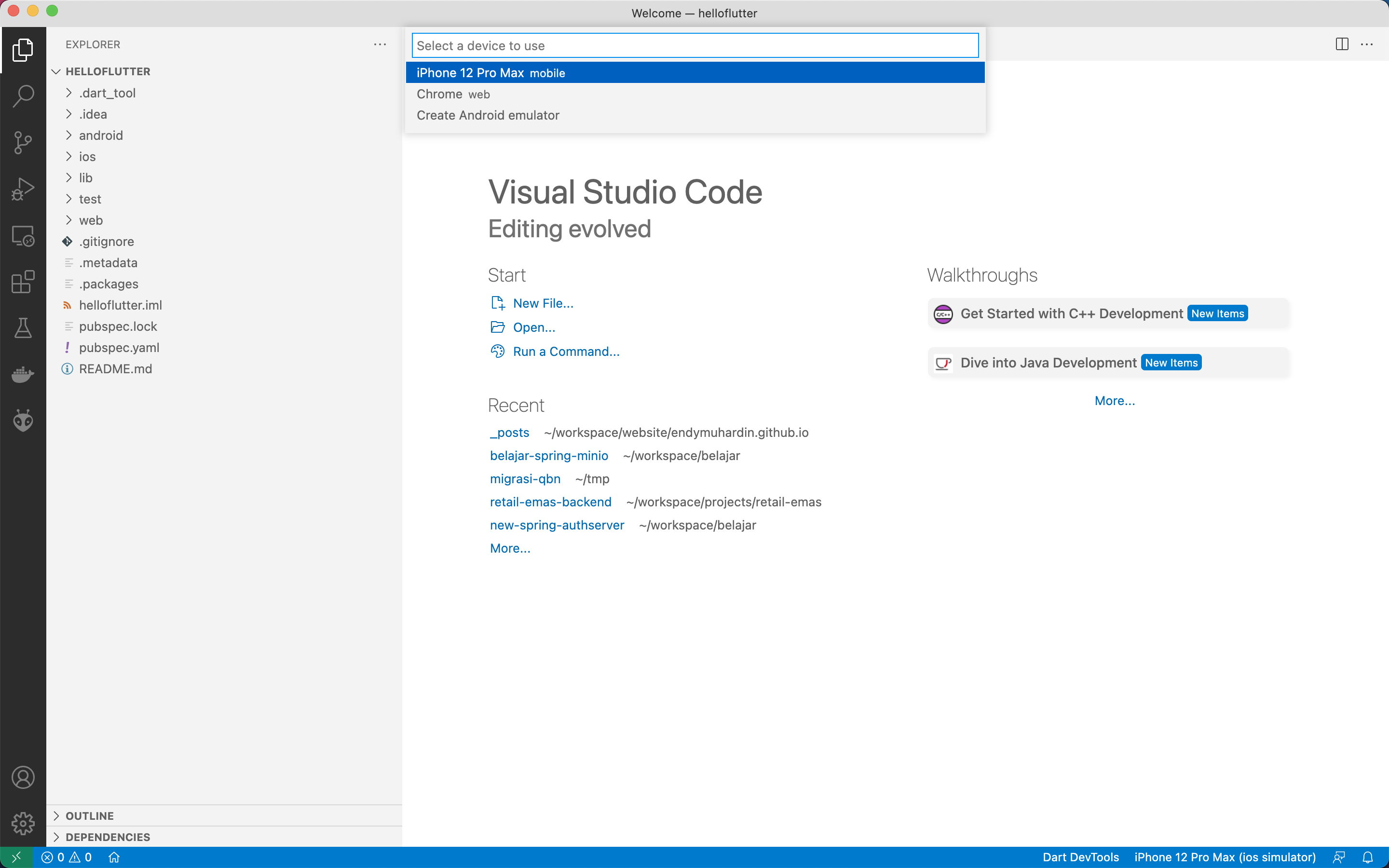Click the New File... link
The image size is (1389, 868).
tap(543, 303)
